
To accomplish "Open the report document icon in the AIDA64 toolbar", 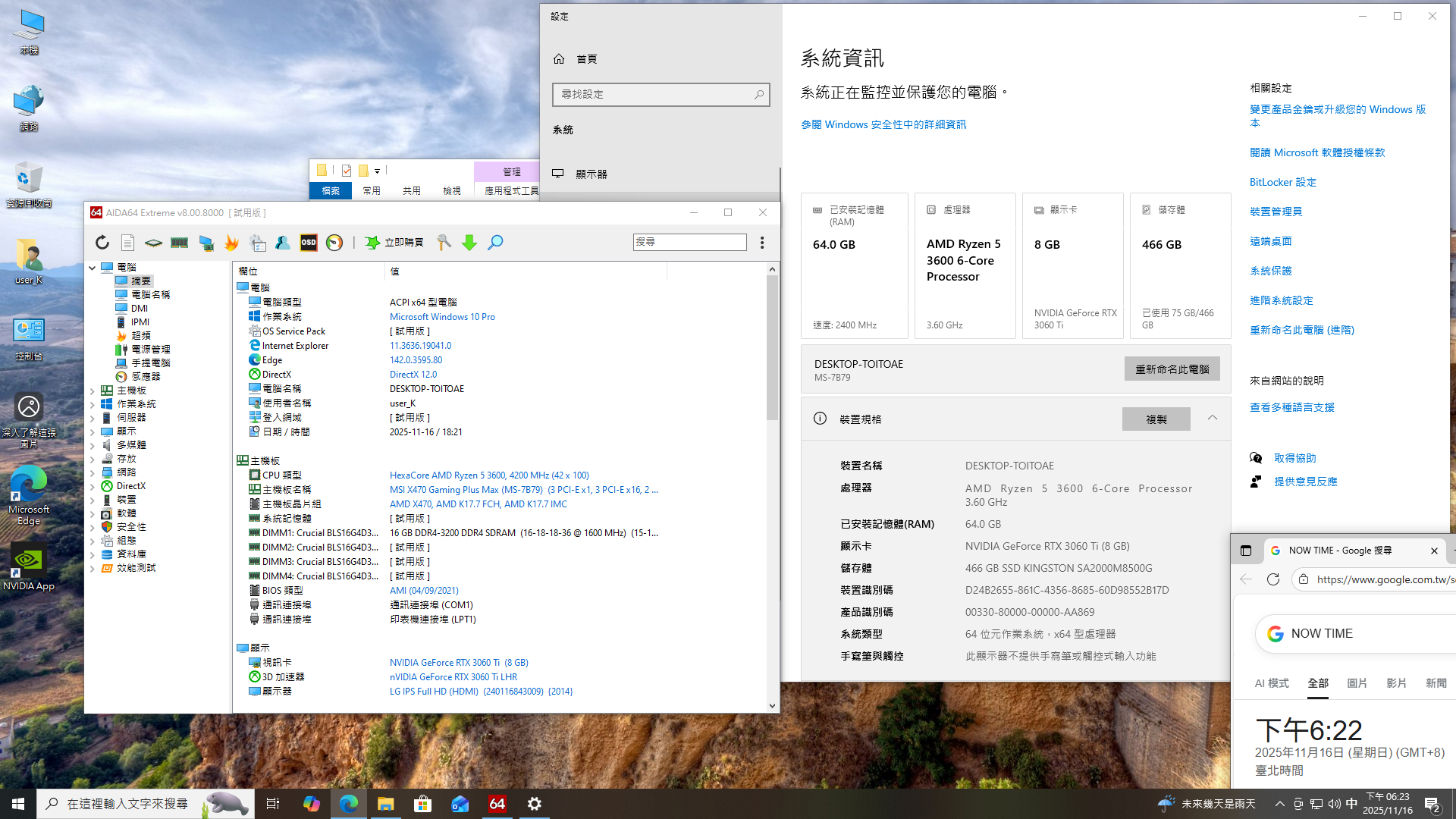I will [127, 243].
